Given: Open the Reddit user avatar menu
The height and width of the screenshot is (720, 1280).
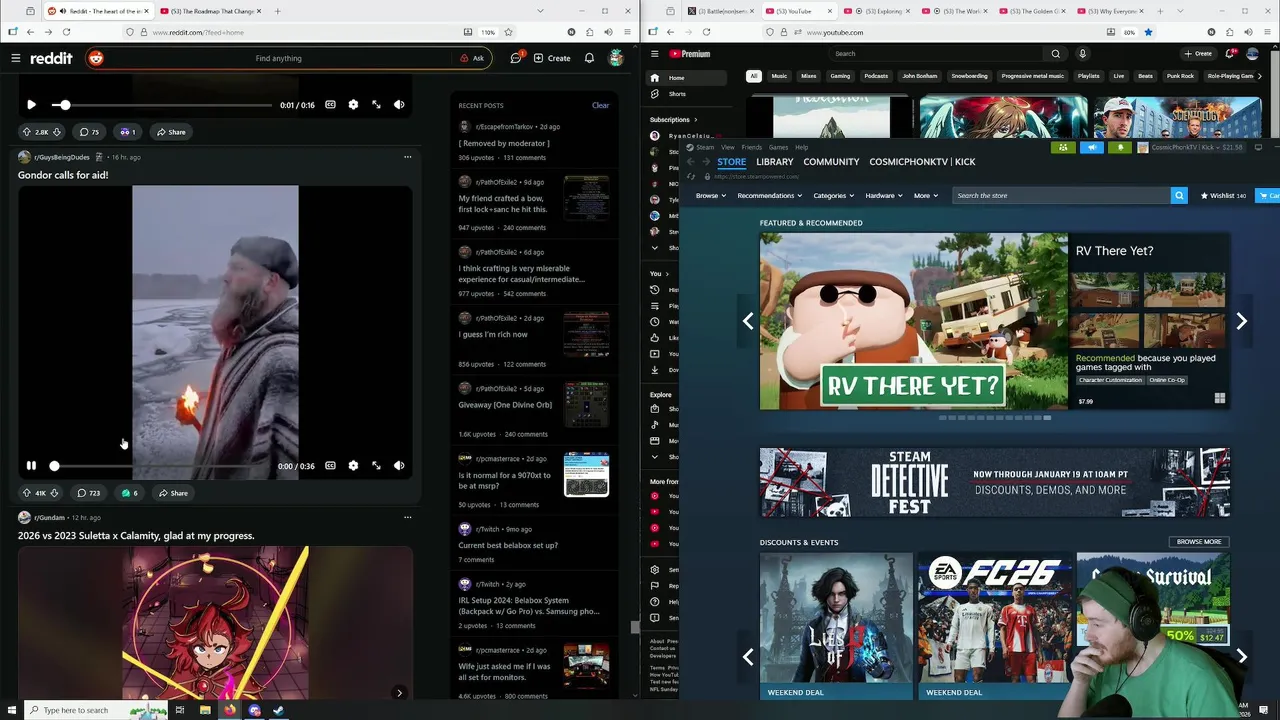Looking at the screenshot, I should [616, 58].
